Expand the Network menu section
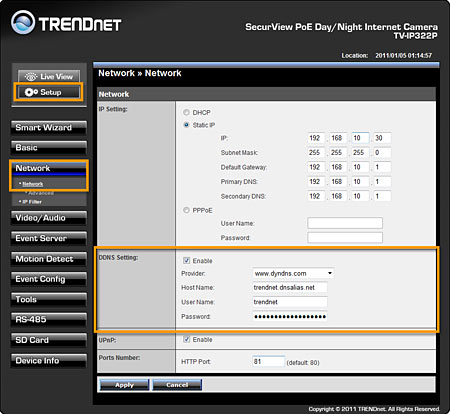 click(x=49, y=168)
